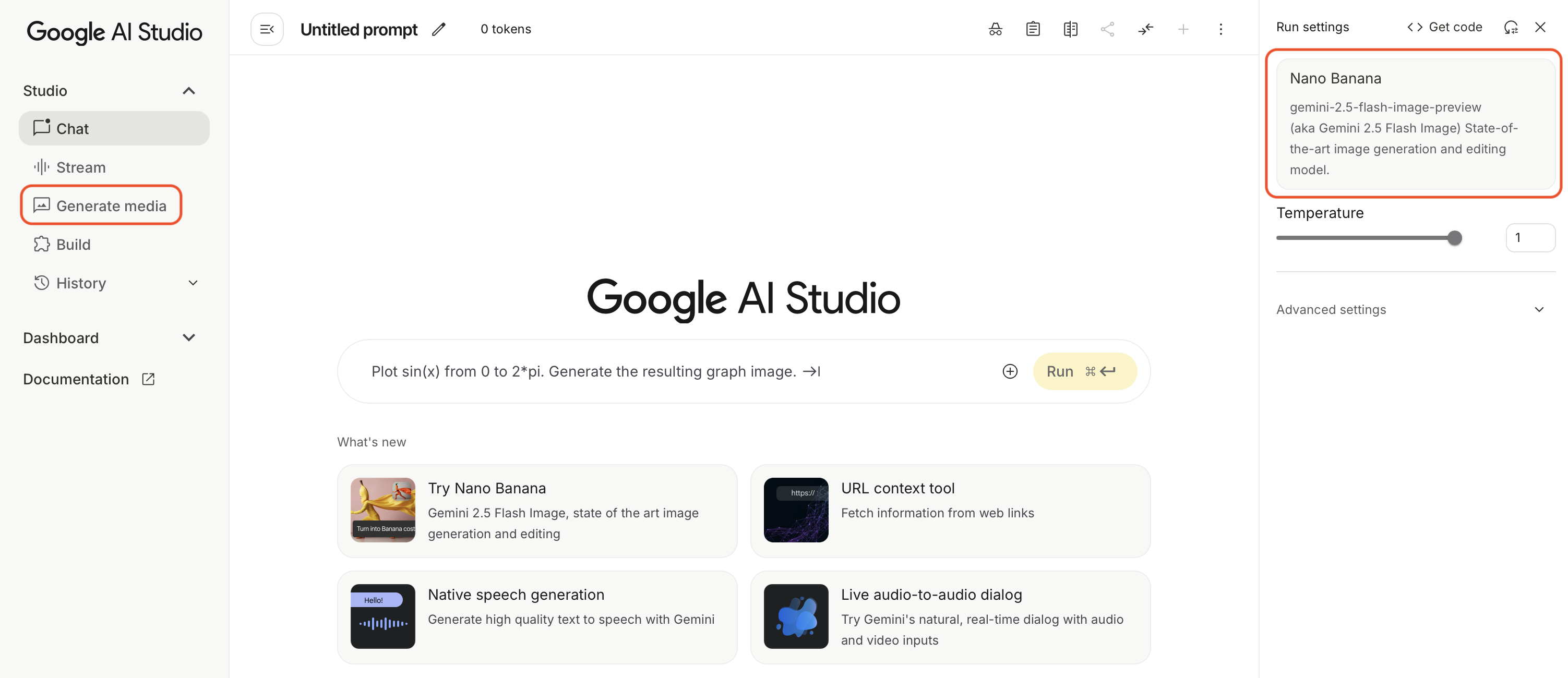1568x678 pixels.
Task: Open compare mode split-panel icon
Action: [x=1070, y=29]
